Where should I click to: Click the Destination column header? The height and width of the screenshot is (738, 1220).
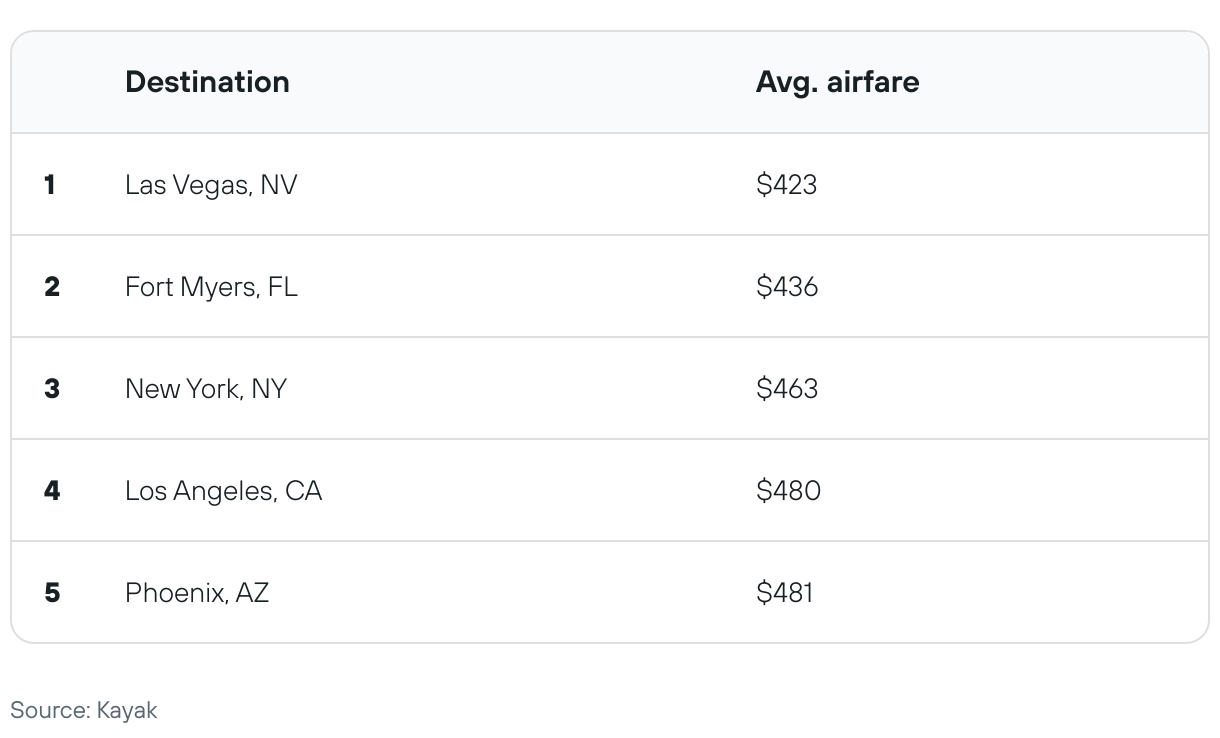[x=207, y=82]
